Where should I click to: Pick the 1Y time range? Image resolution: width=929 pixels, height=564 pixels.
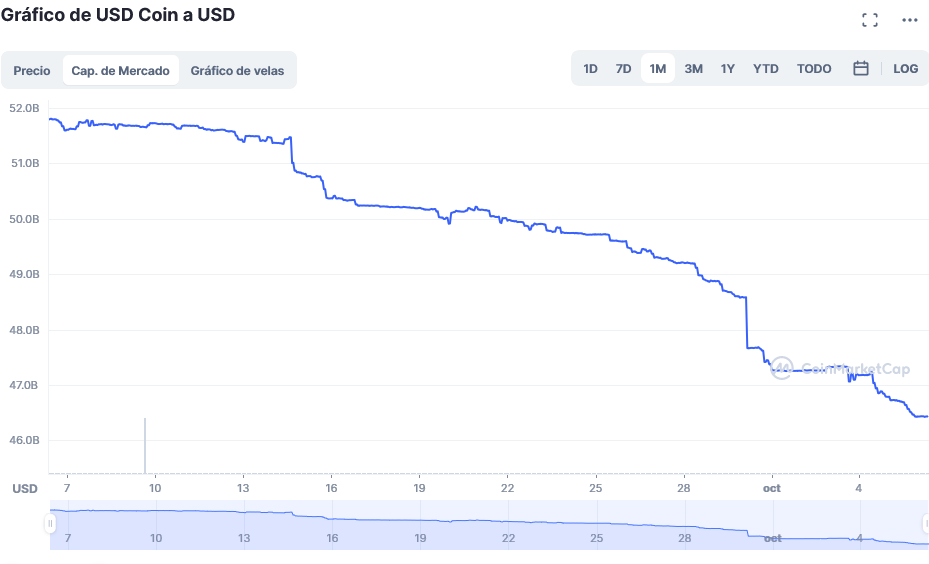click(x=728, y=69)
